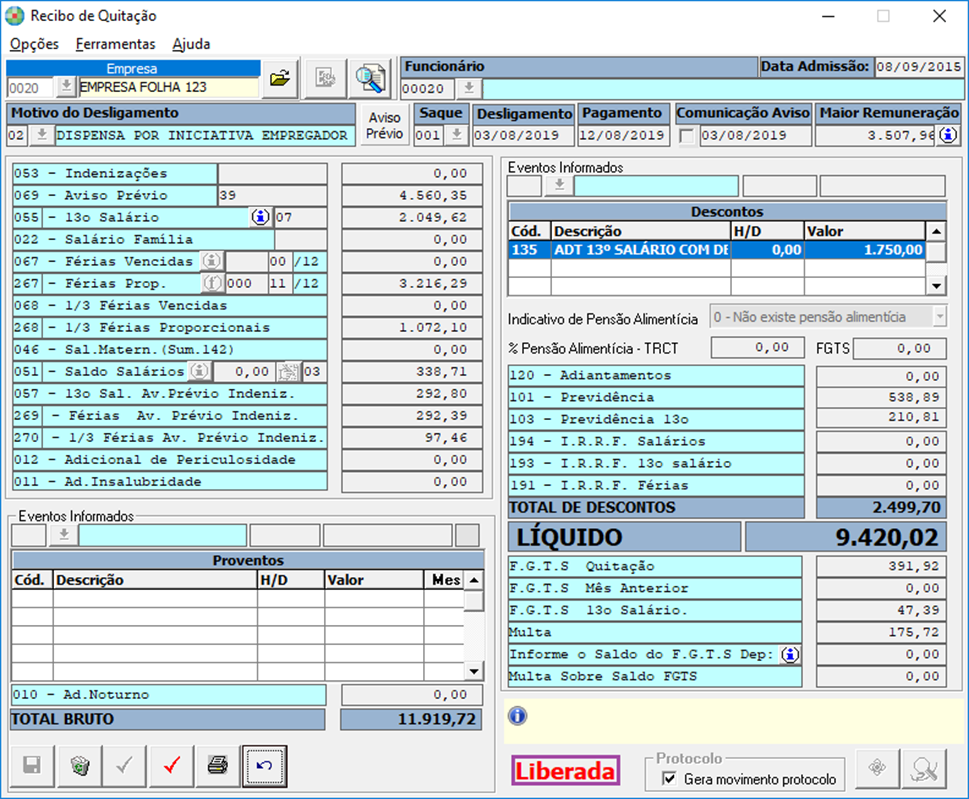This screenshot has width=969, height=799.
Task: Click the Multa value 175,72
Action: [881, 632]
